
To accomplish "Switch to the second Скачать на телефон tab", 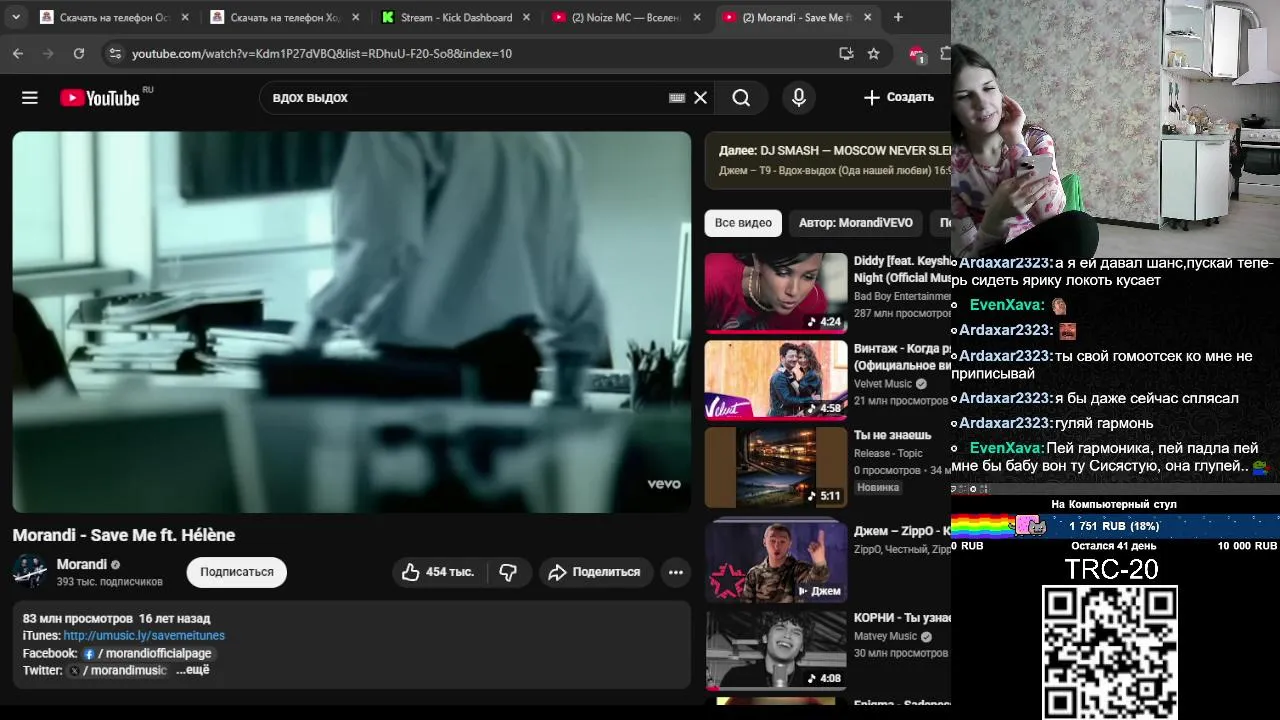I will click(286, 17).
